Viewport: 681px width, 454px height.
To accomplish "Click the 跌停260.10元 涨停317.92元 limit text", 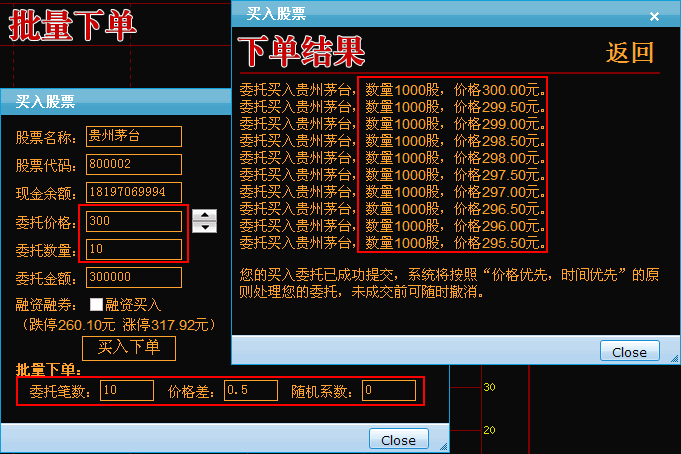I will (119, 325).
